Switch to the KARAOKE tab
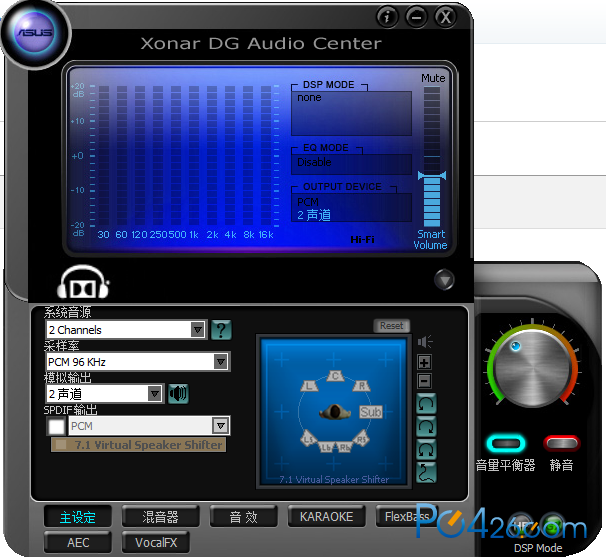The width and height of the screenshot is (606, 557). click(327, 517)
